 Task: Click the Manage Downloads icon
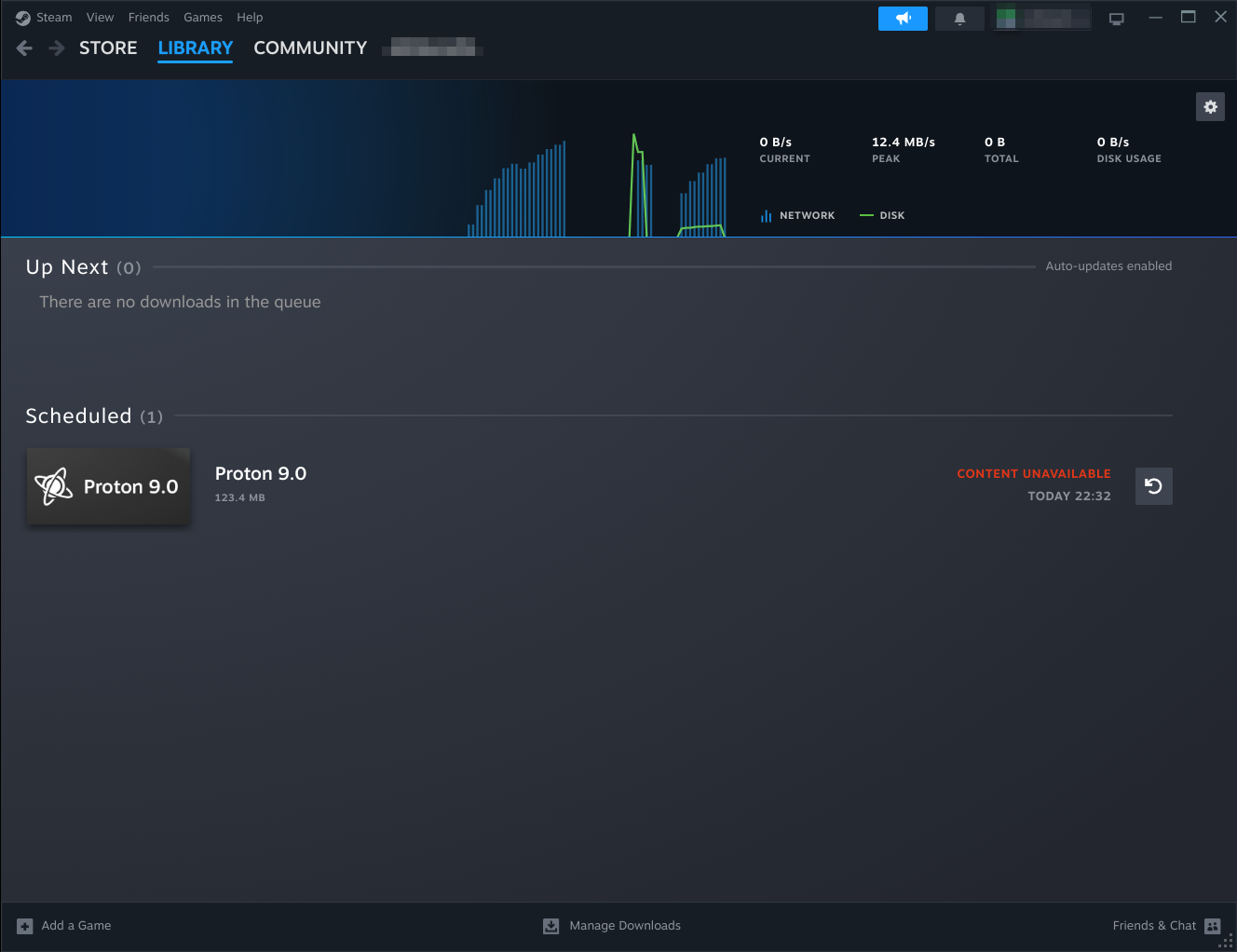pos(551,926)
